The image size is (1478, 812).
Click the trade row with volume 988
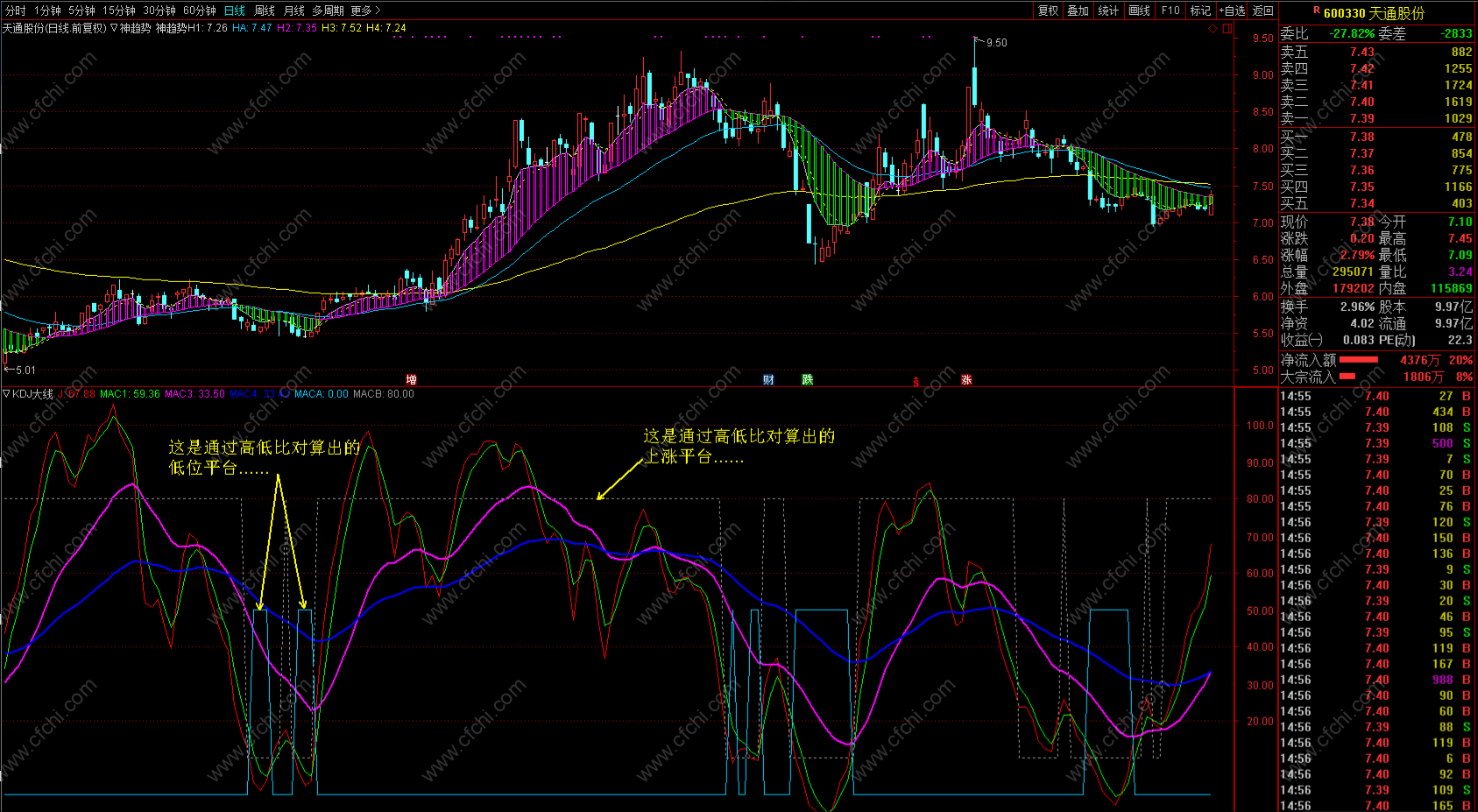pos(1375,680)
